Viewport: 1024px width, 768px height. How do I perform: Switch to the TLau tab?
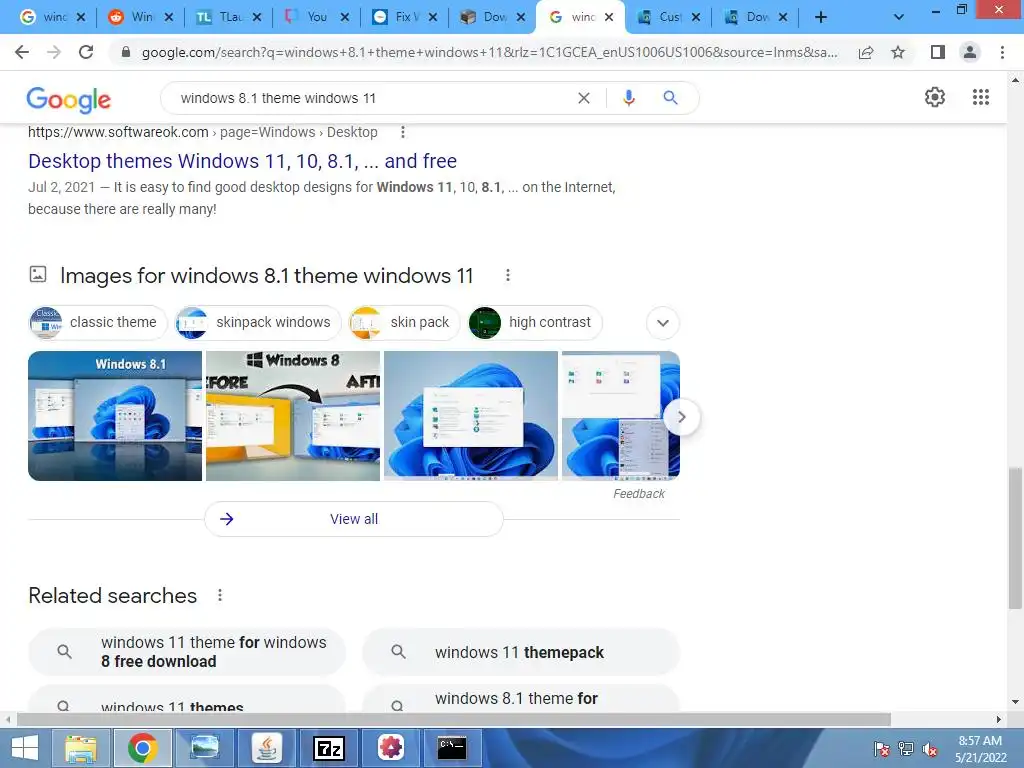pos(229,17)
